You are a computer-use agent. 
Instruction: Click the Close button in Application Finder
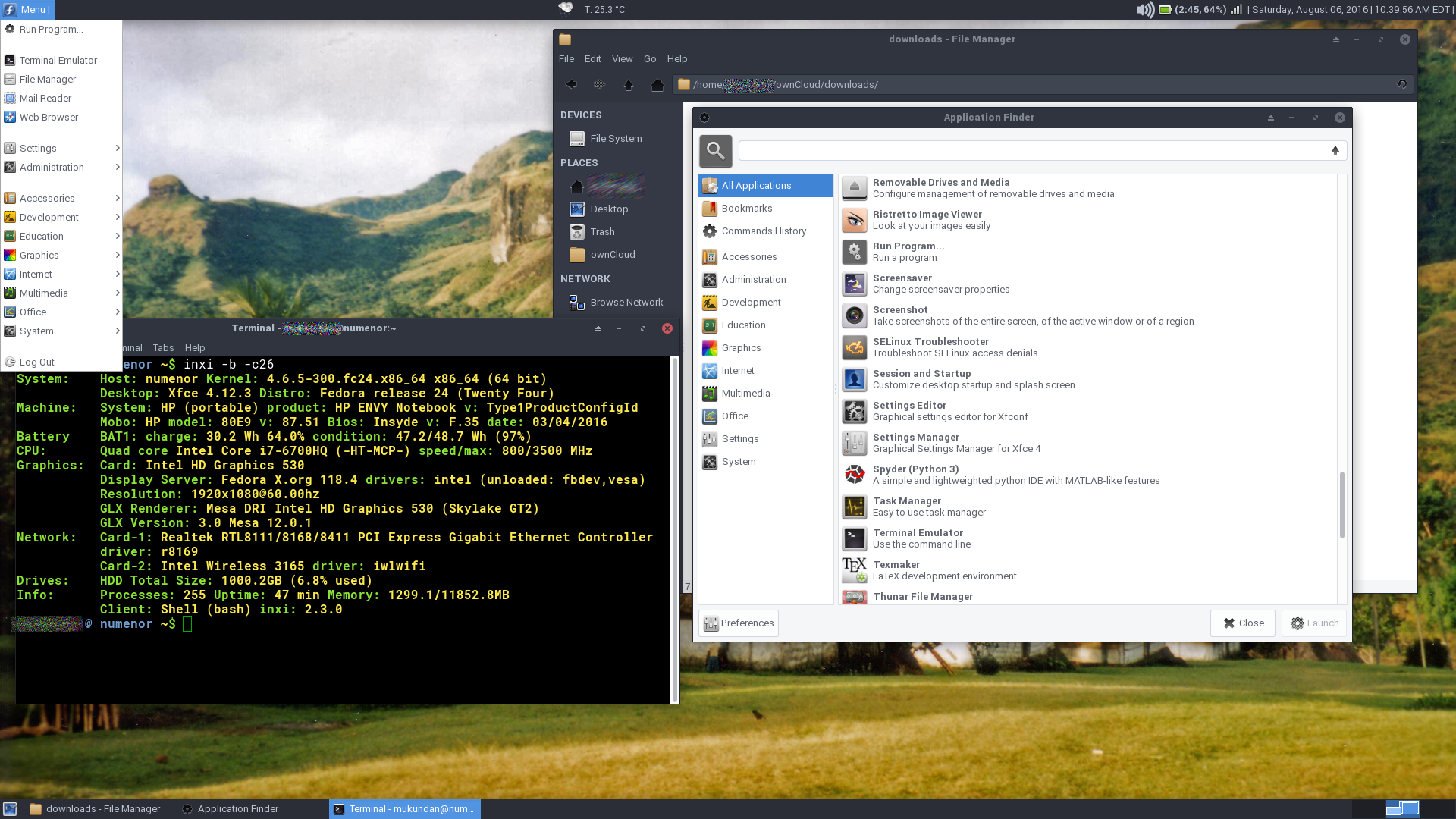1243,623
